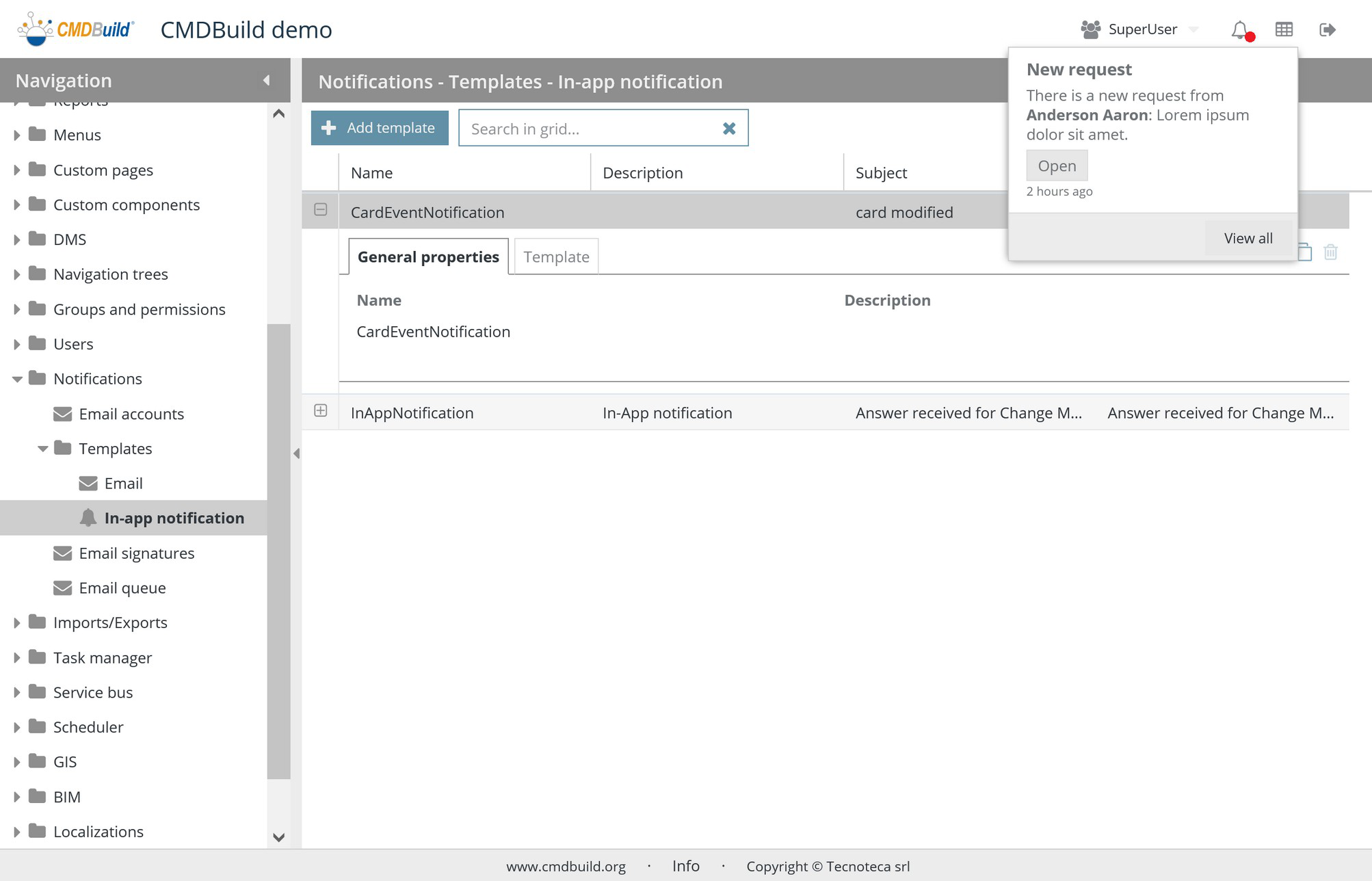Expand the InAppNotification row
Viewport: 1372px width, 881px height.
pyautogui.click(x=320, y=410)
